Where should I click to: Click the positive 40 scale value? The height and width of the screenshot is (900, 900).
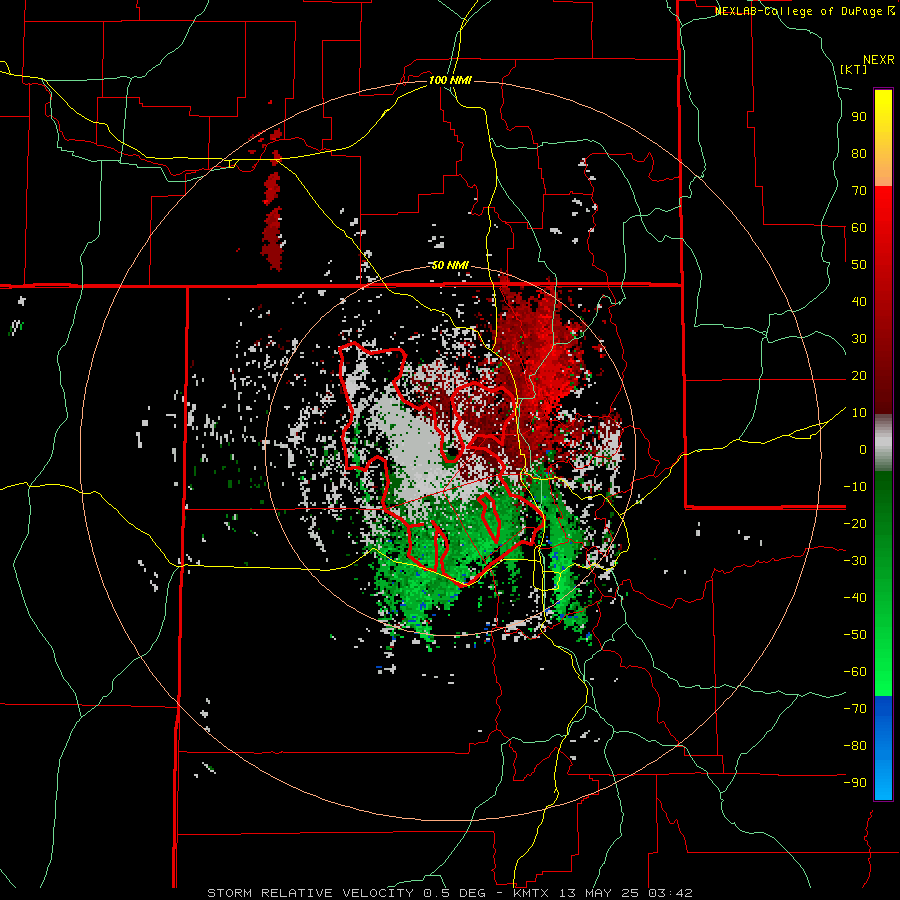click(x=859, y=301)
